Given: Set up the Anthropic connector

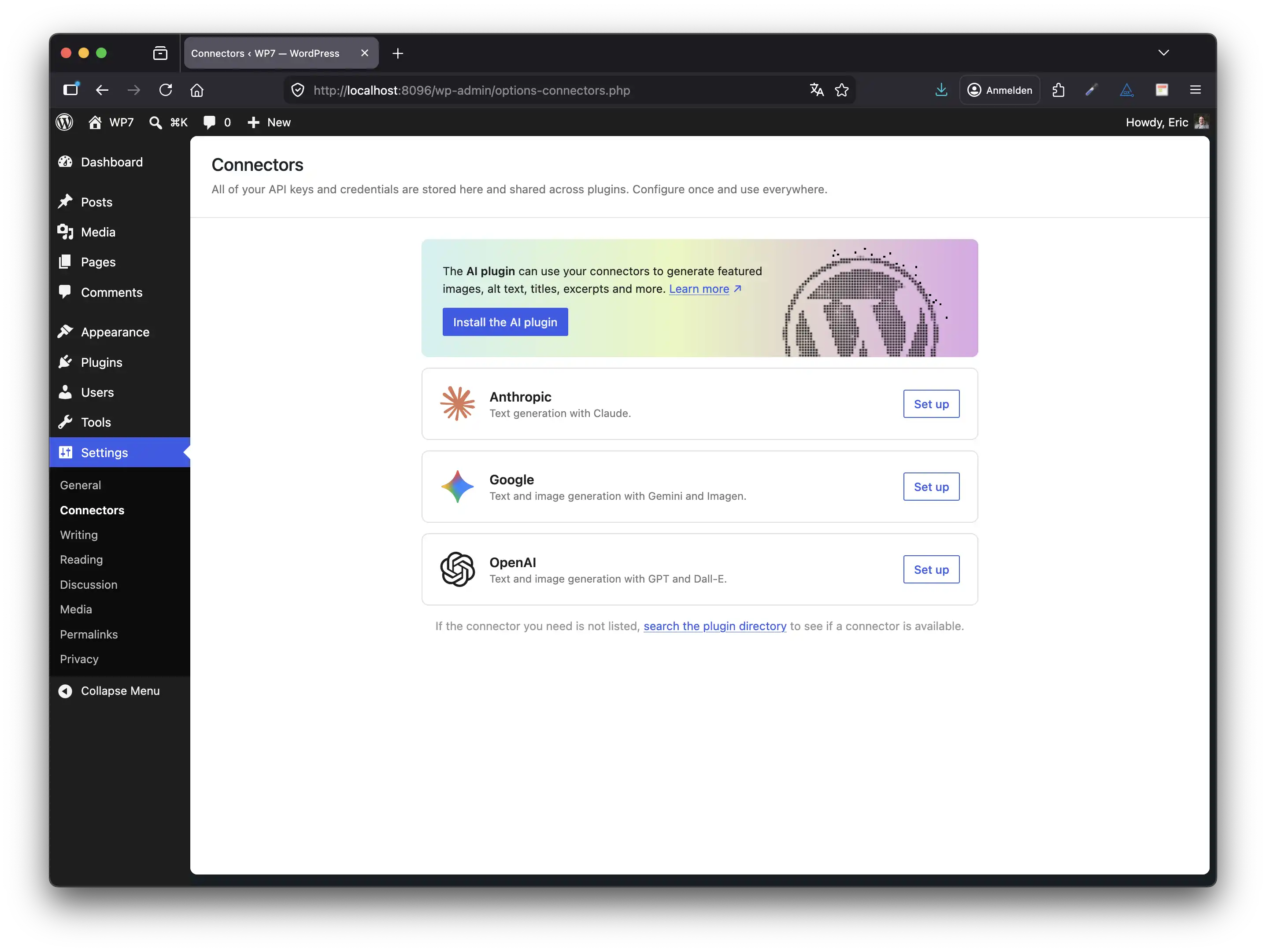Looking at the screenshot, I should tap(931, 404).
